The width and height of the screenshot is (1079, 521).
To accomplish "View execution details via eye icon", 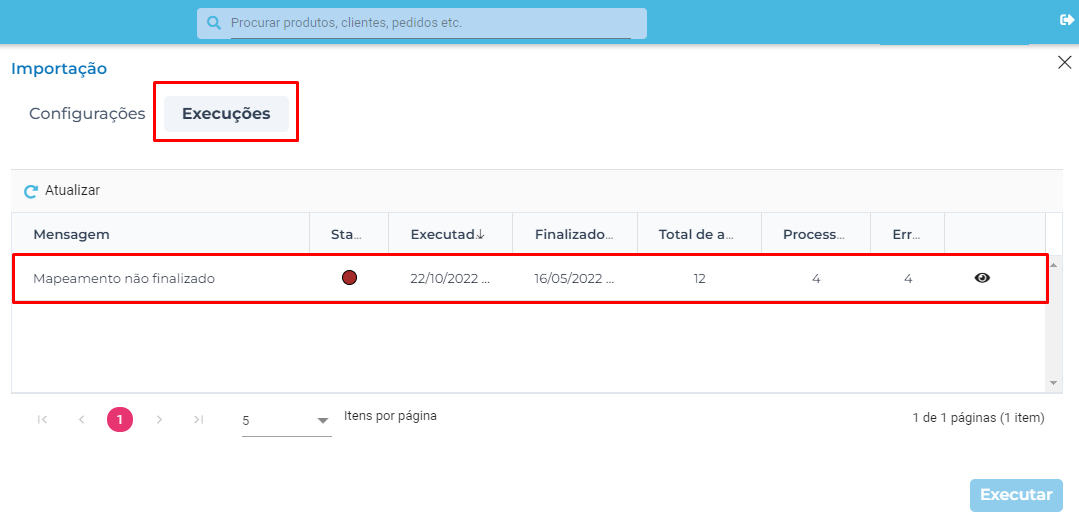I will [x=982, y=278].
